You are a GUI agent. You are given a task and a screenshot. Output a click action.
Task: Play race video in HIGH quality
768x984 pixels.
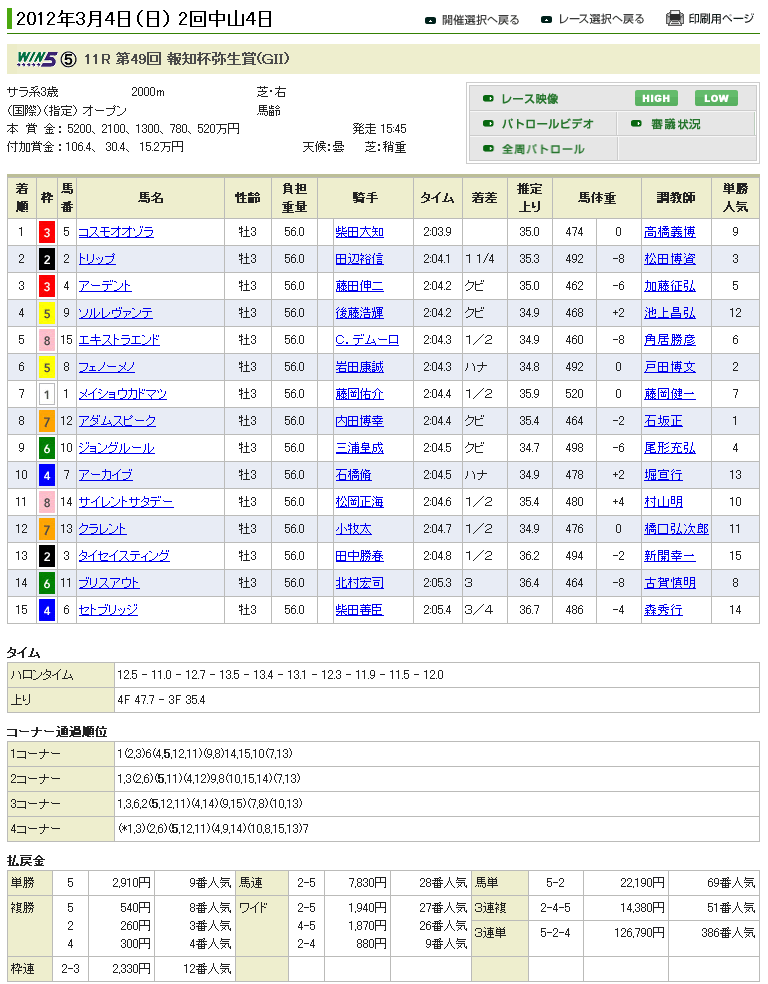pyautogui.click(x=656, y=99)
